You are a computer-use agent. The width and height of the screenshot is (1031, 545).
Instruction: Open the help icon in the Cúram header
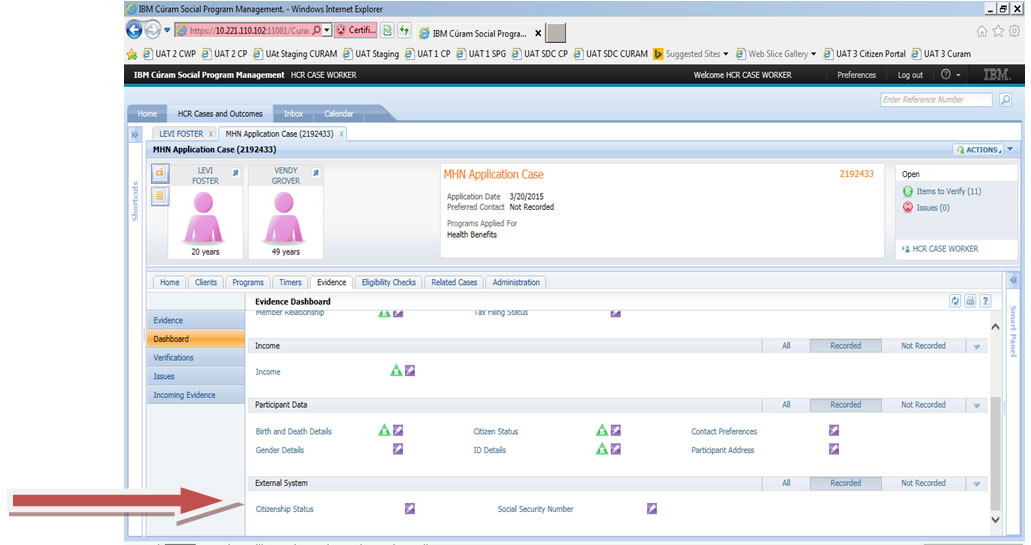pos(946,75)
